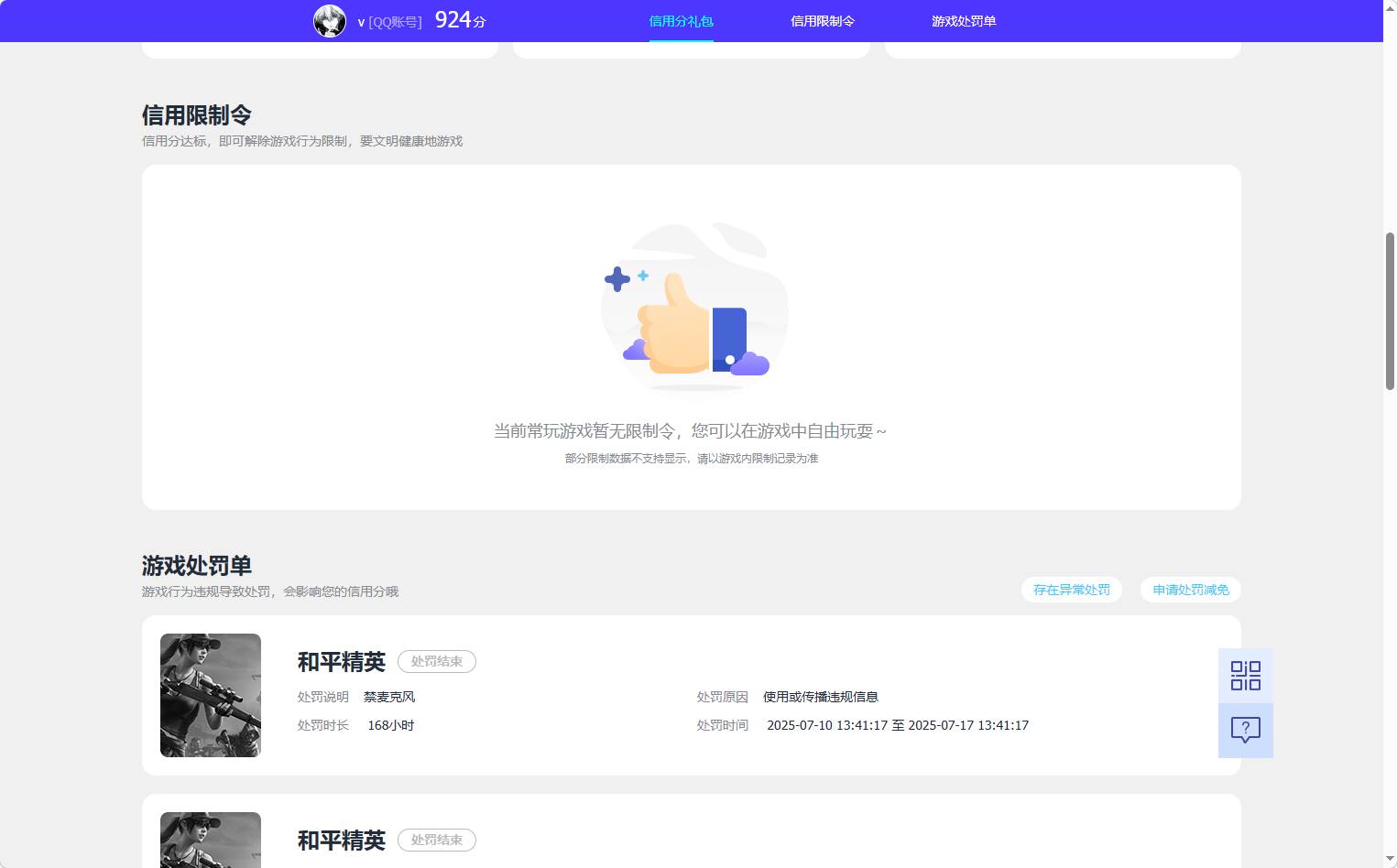
Task: Click the 168小时 penalty duration value
Action: pos(391,724)
